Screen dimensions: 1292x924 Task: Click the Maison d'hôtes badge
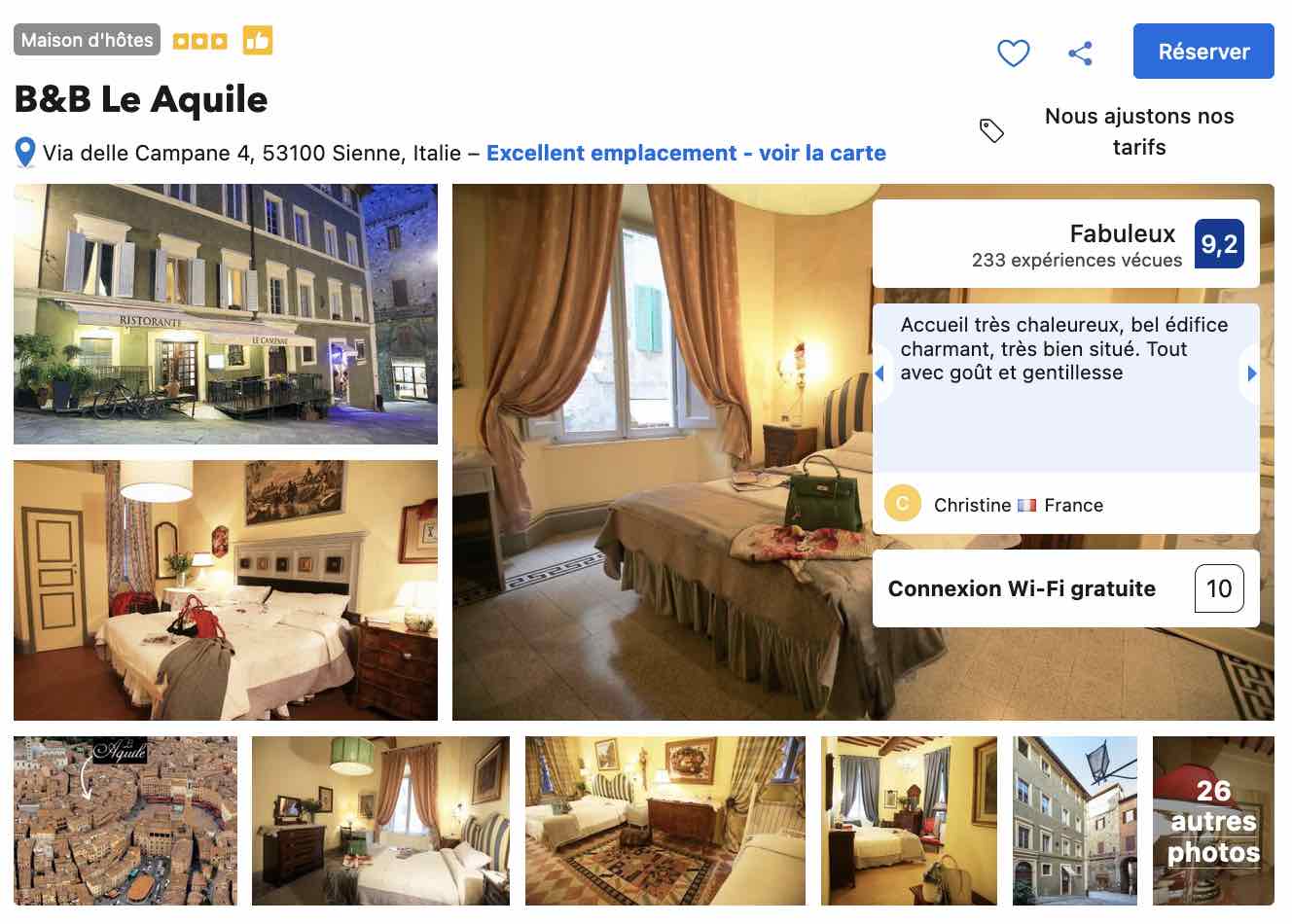87,40
